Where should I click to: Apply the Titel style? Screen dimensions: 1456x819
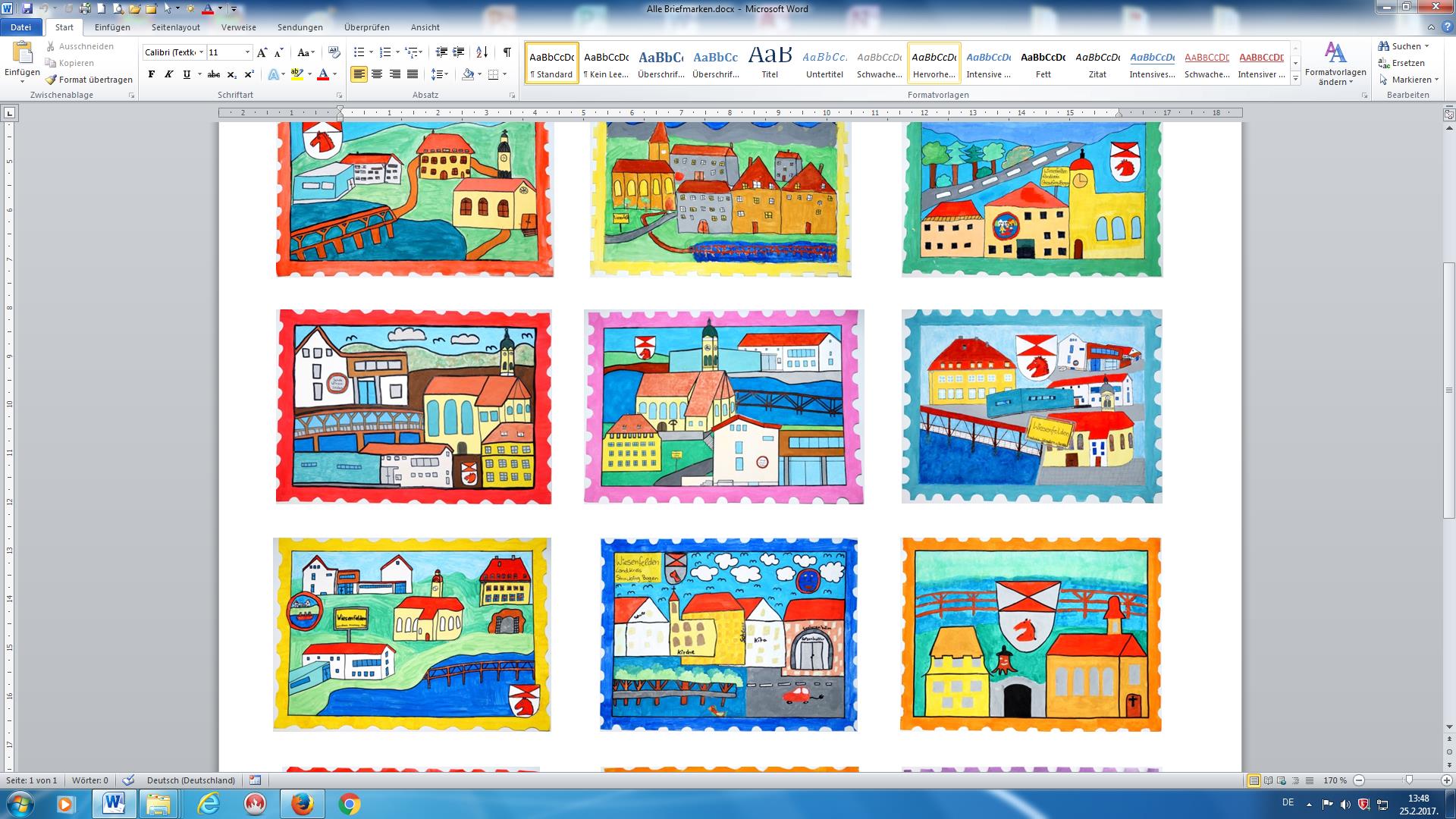click(x=770, y=63)
